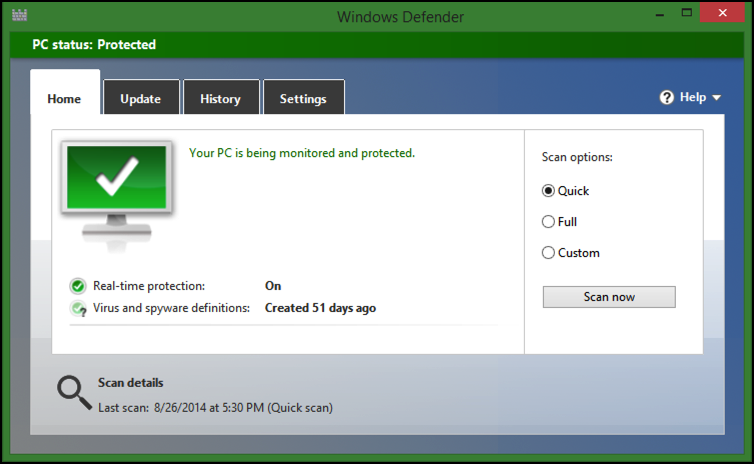Maximize the Windows Defender window
The image size is (754, 464).
[x=687, y=13]
